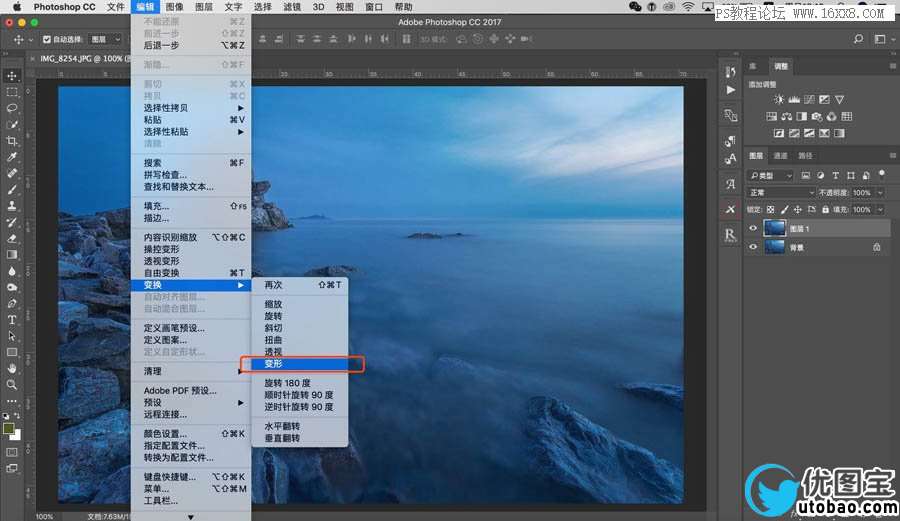
Task: Toggle the Auto-Select checkbox
Action: coord(47,39)
